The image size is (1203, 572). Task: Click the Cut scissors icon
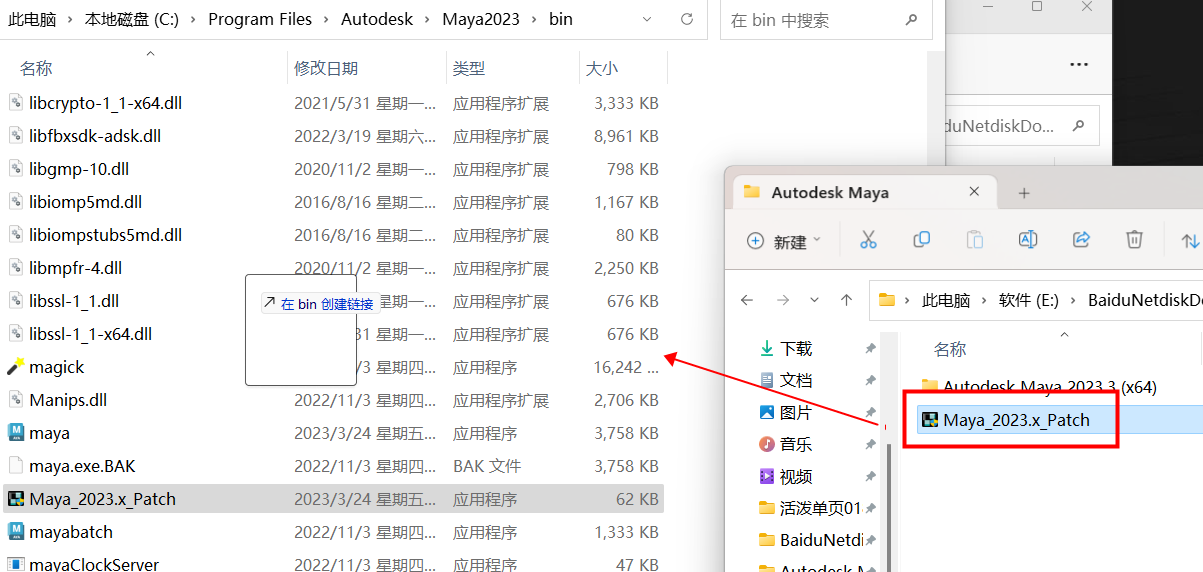pos(867,240)
